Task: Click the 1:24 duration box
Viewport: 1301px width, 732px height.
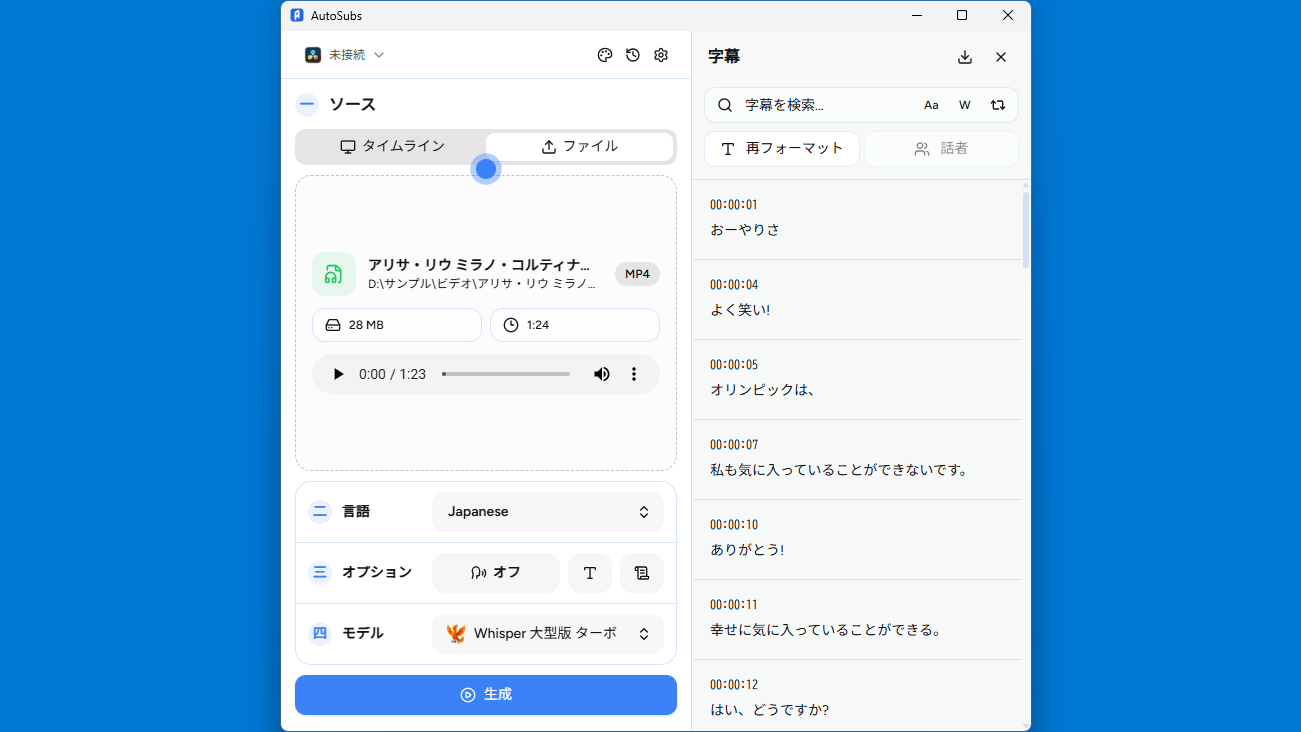Action: pyautogui.click(x=575, y=325)
